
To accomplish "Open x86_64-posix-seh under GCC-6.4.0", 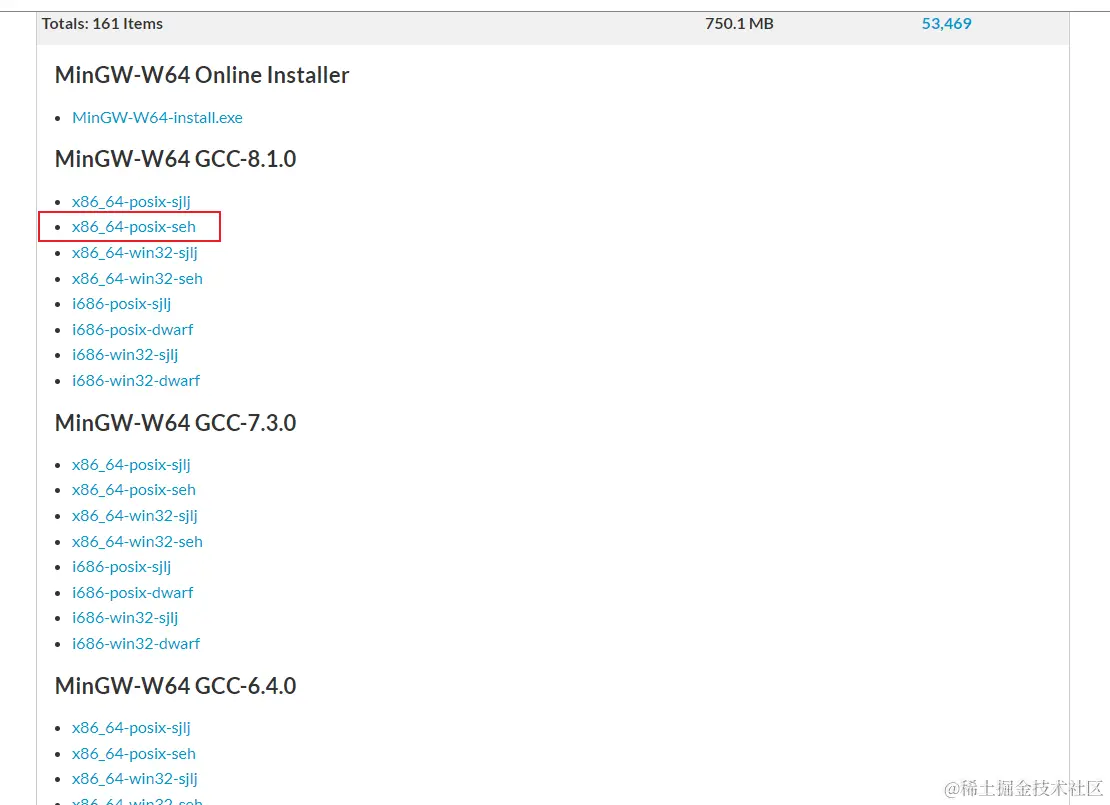I will tap(134, 753).
